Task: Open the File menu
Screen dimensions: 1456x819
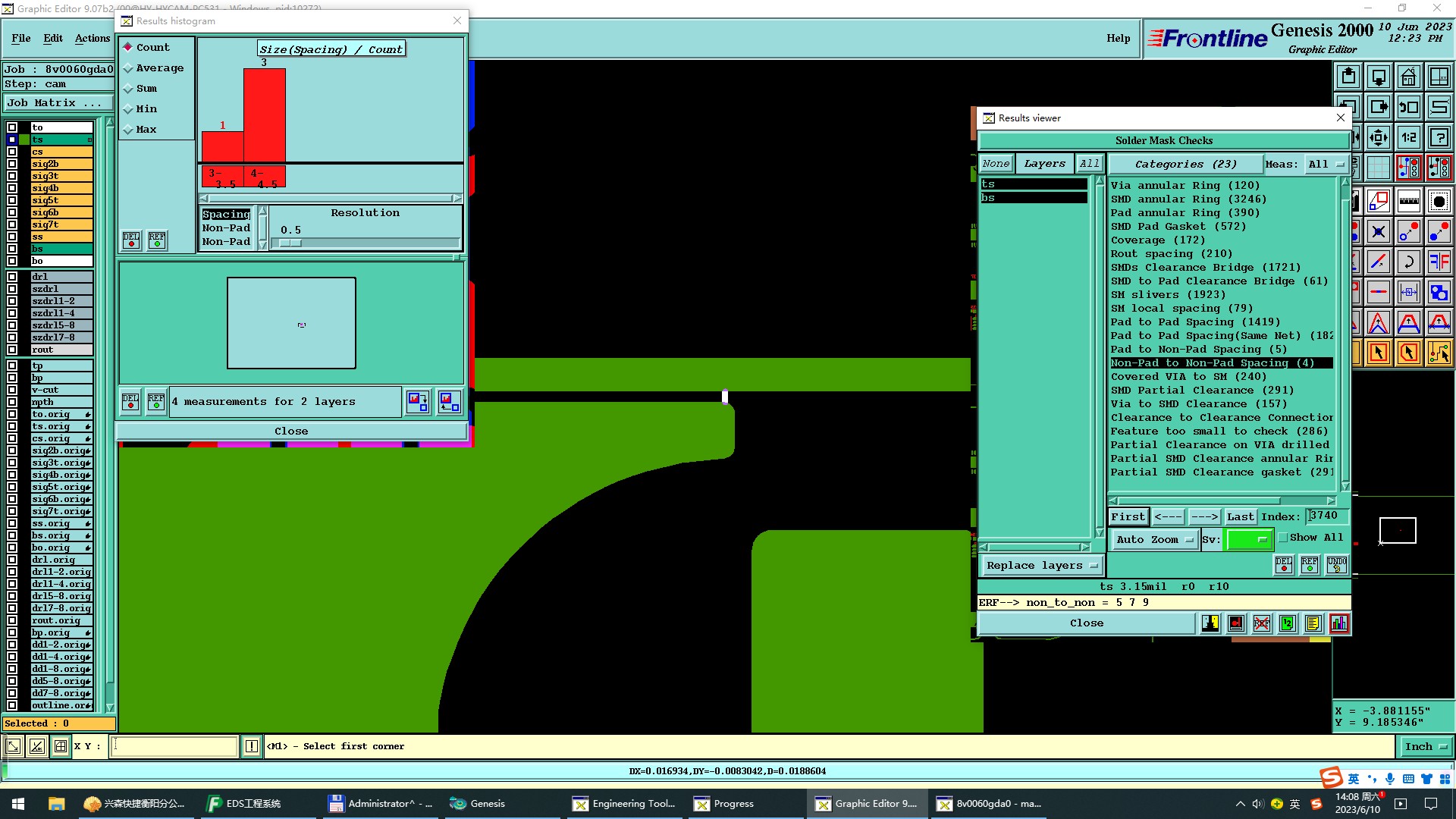Action: coord(21,38)
